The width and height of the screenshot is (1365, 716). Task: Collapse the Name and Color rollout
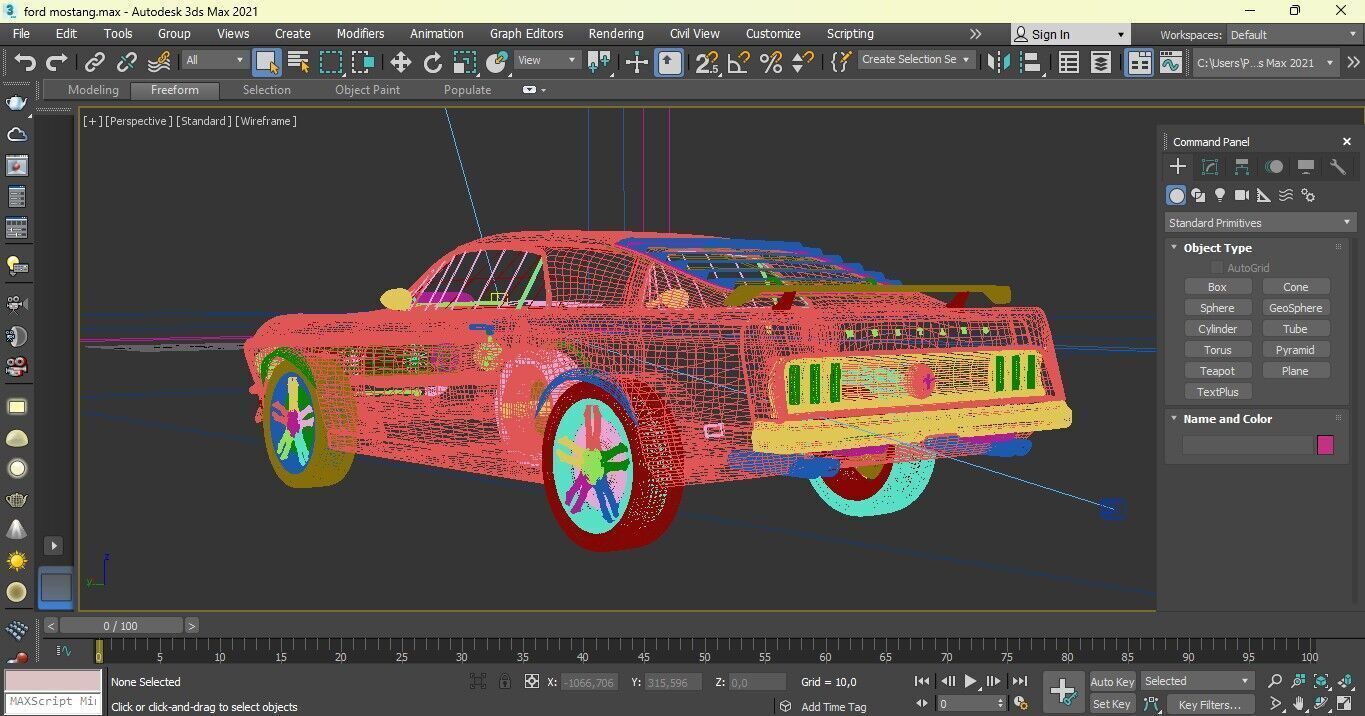coord(1227,419)
